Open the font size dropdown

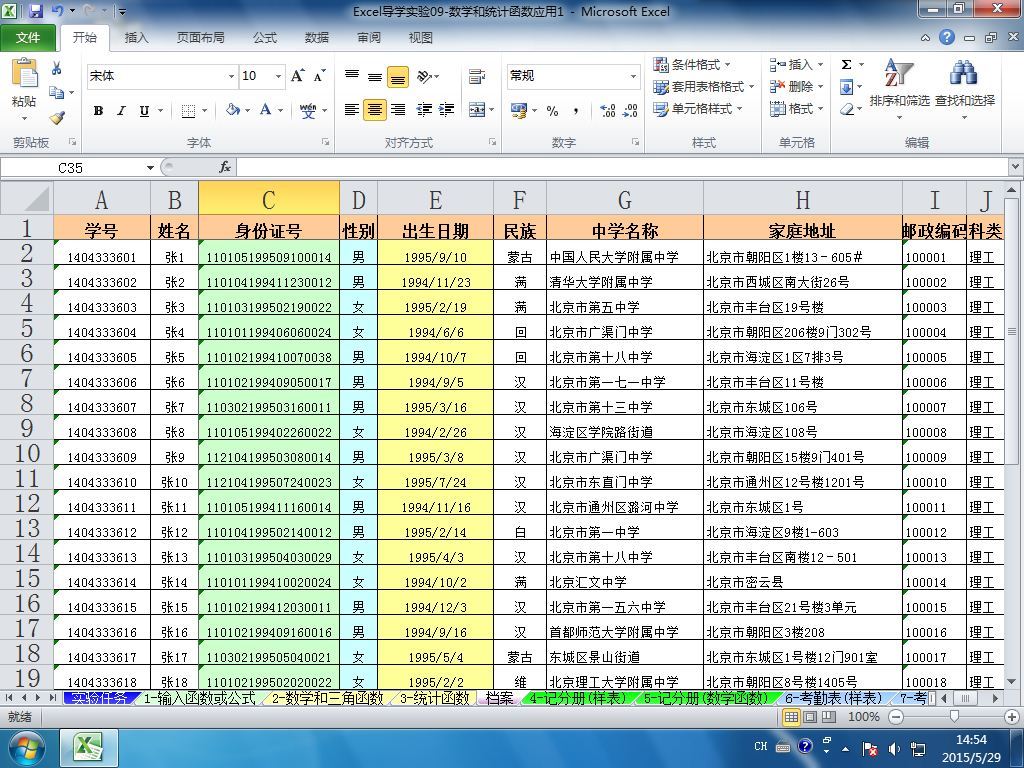coord(278,76)
